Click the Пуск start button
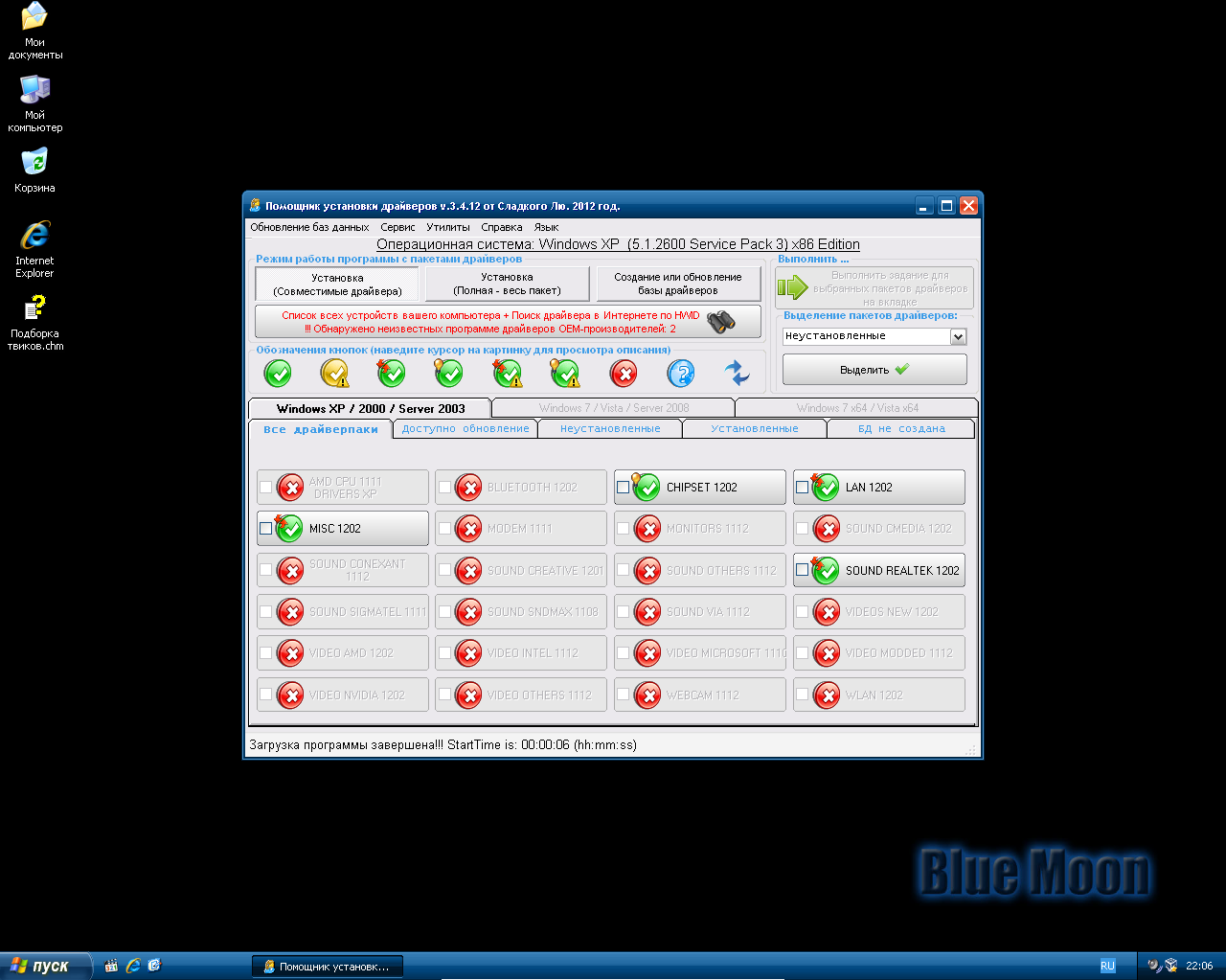The image size is (1226, 980). (46, 967)
